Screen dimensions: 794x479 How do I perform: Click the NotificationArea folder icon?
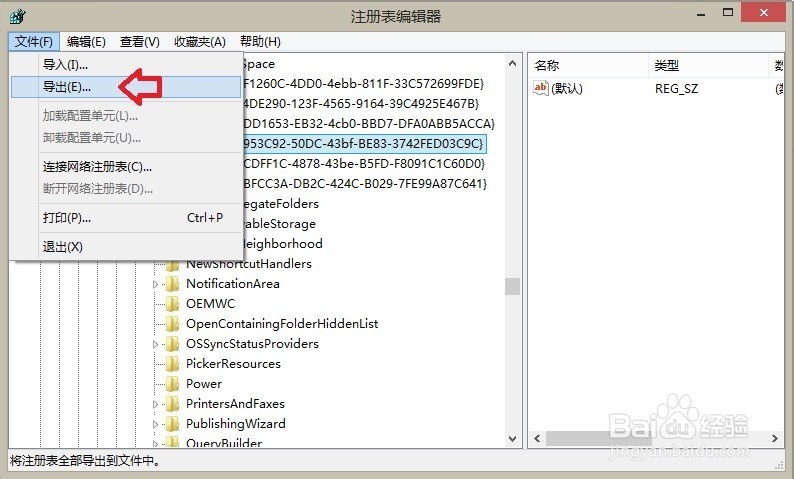[173, 284]
